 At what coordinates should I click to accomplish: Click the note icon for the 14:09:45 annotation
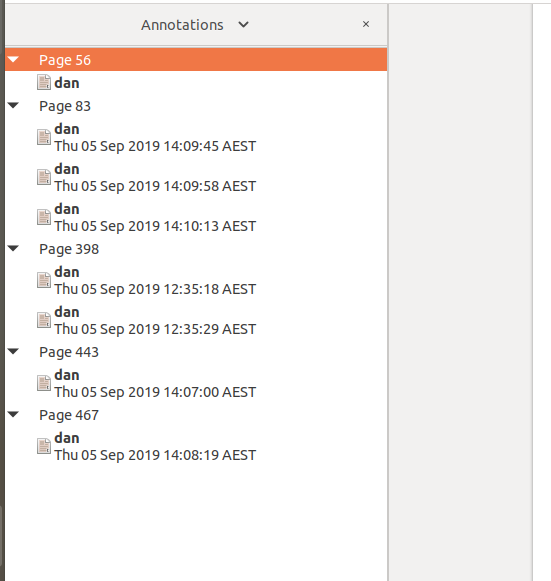(x=44, y=137)
